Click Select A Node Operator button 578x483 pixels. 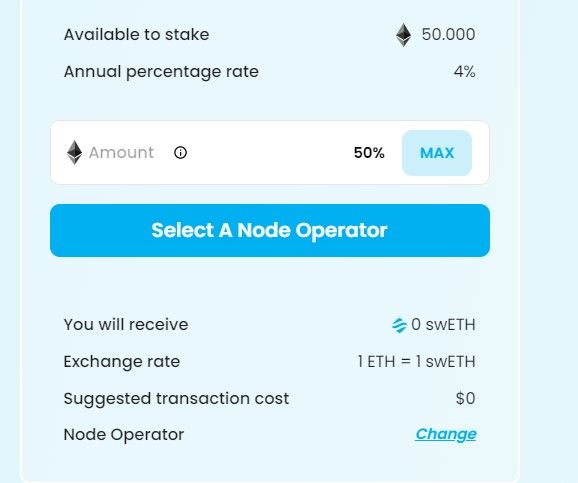pos(270,230)
